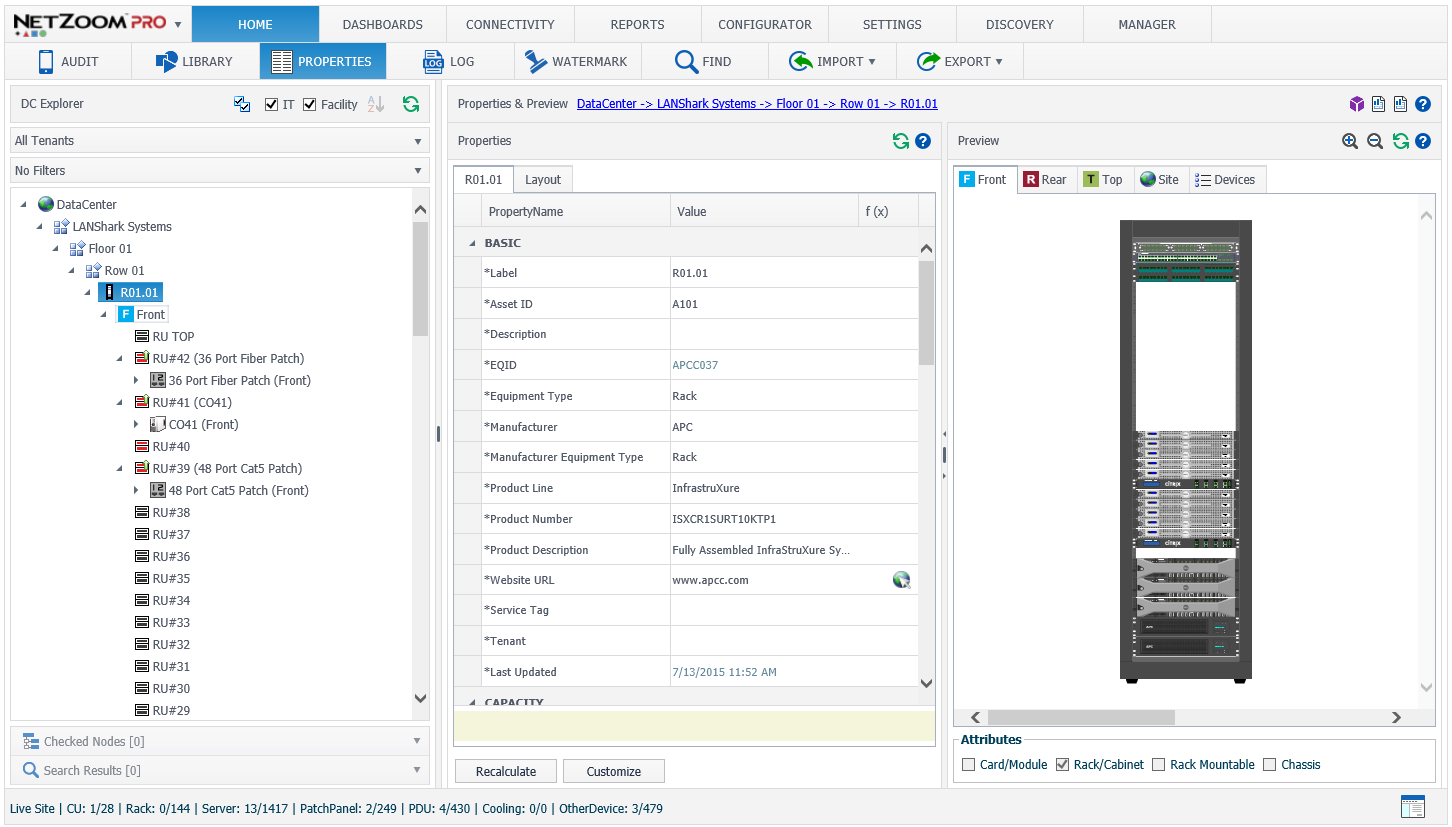Click the Preview horizontal scrollbar thumb
The height and width of the screenshot is (827, 1452).
coord(1080,717)
